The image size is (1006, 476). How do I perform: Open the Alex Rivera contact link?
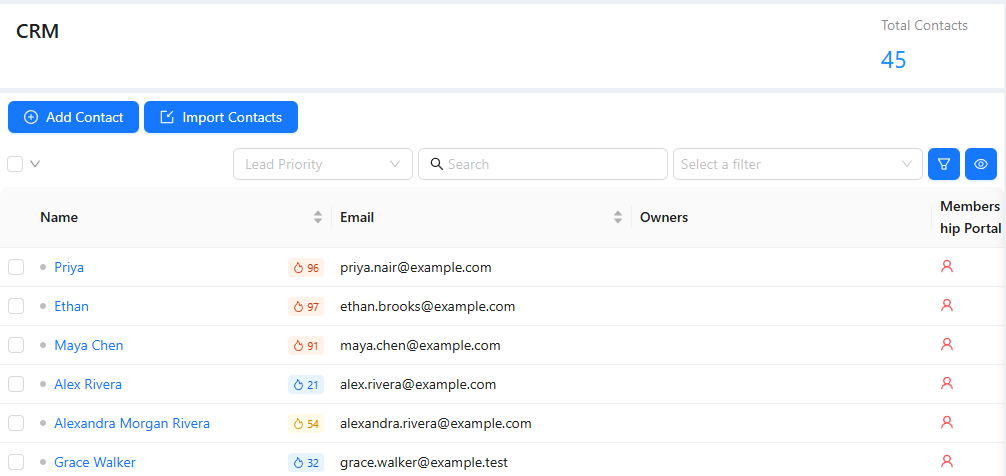(88, 384)
